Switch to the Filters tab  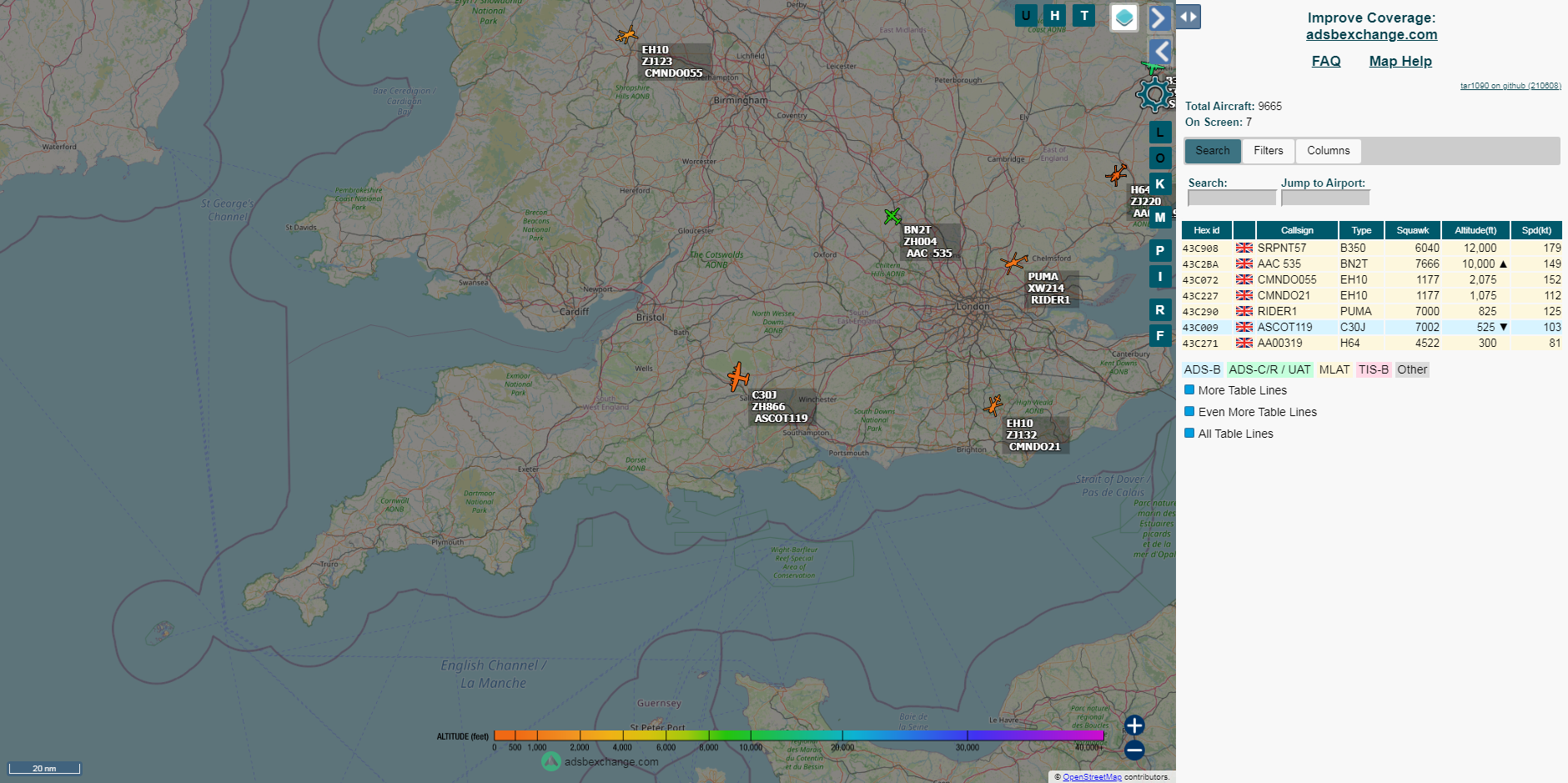pyautogui.click(x=1269, y=151)
